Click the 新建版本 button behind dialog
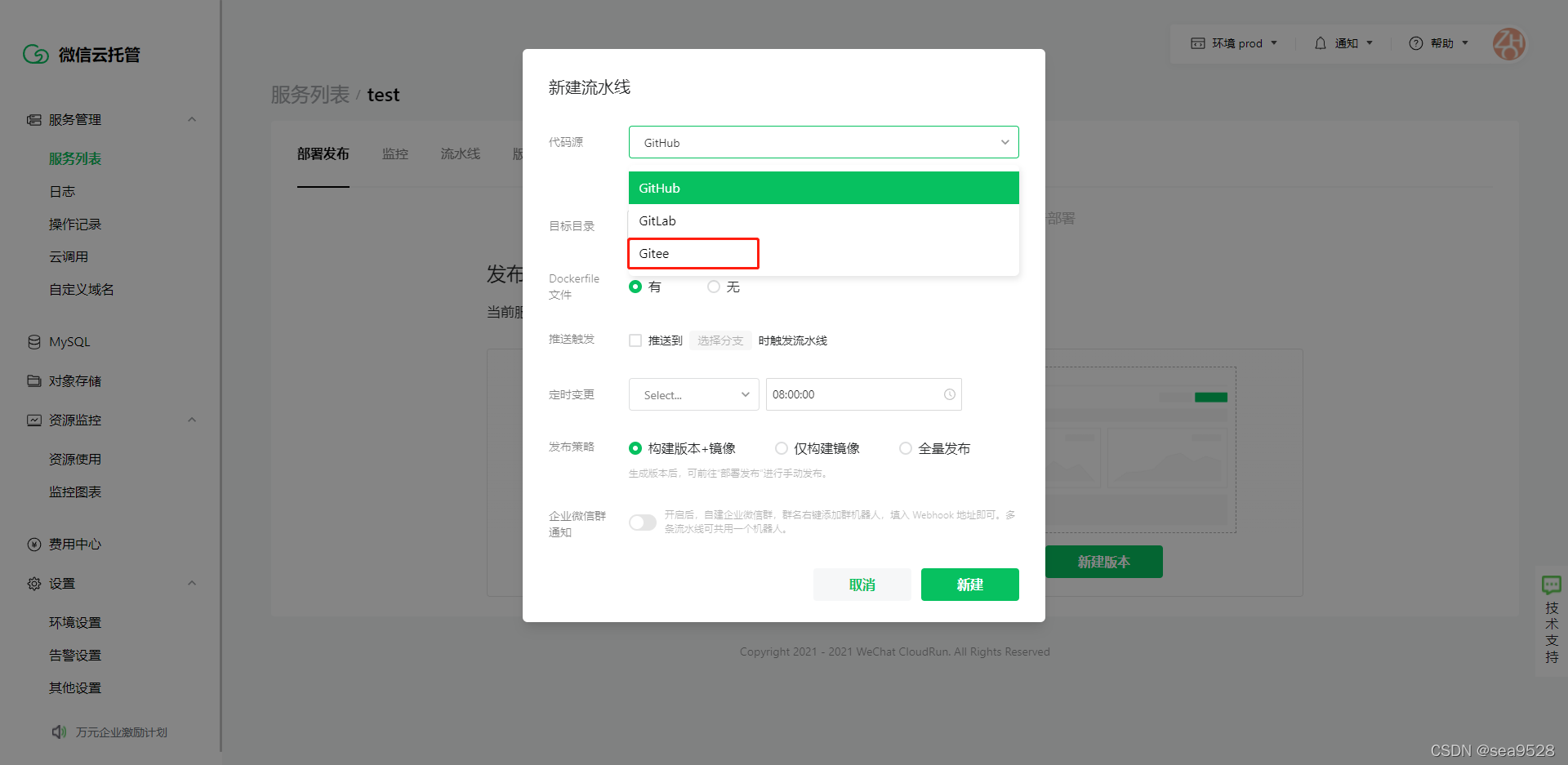1568x765 pixels. click(x=1104, y=562)
